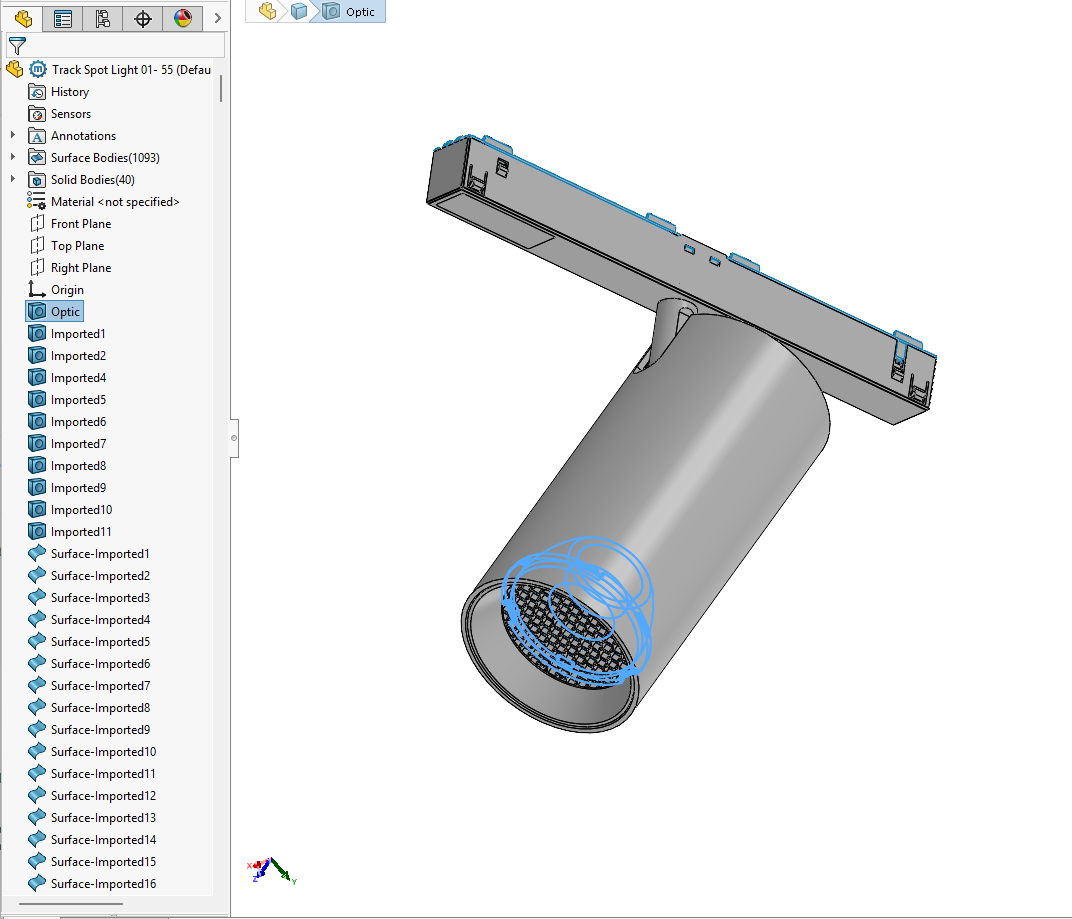Expand the Surface Bodies(1093) folder
Screen dimensions: 1072x919
(x=12, y=157)
